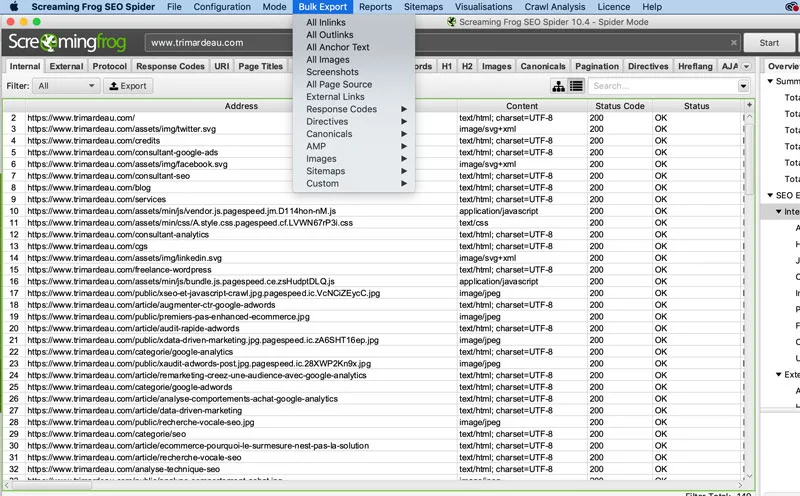Select All Images export option
Viewport: 800px width, 496px height.
tap(328, 60)
